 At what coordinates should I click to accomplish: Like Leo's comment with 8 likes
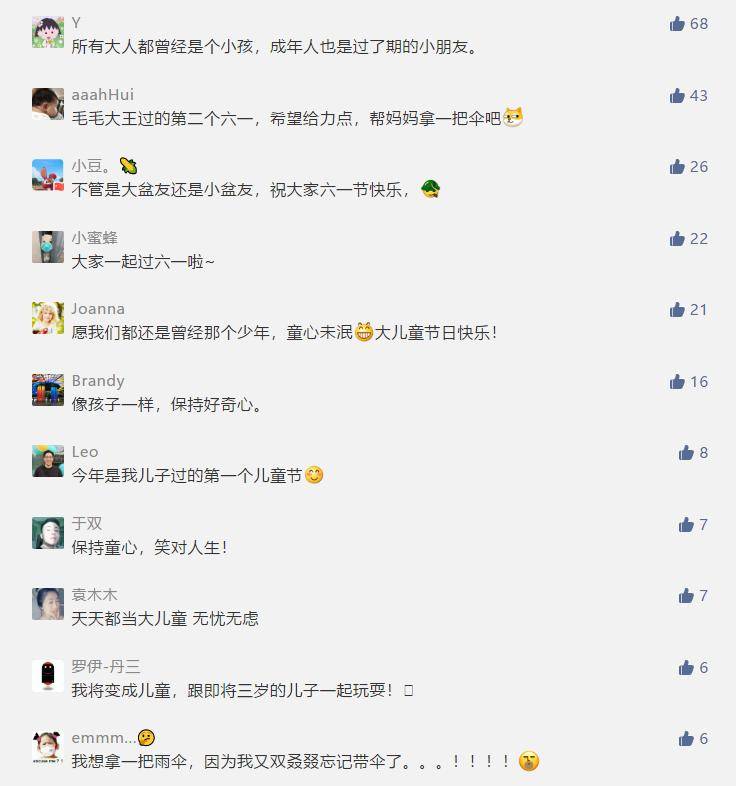[x=686, y=453]
